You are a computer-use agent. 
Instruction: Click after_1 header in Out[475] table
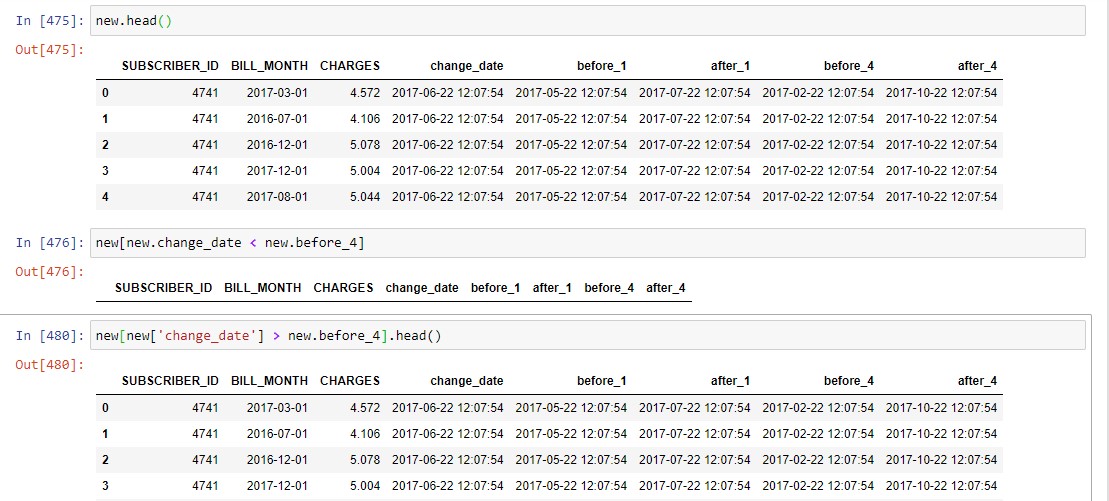pos(731,66)
